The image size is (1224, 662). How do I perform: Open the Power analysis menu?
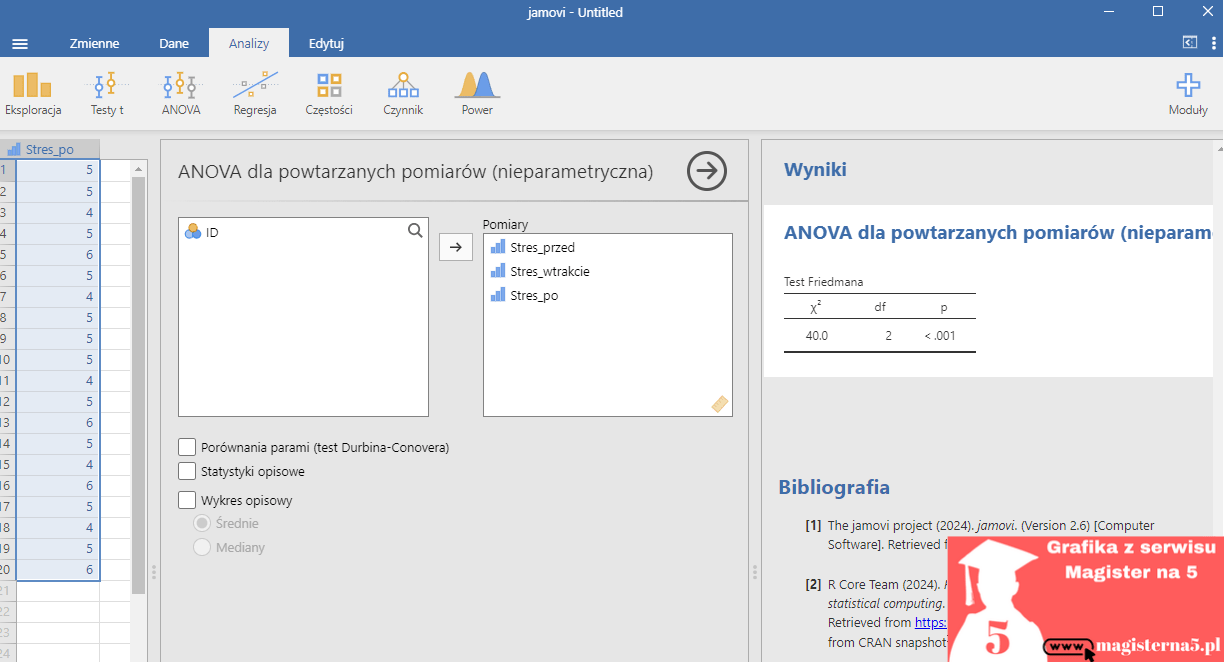click(477, 93)
